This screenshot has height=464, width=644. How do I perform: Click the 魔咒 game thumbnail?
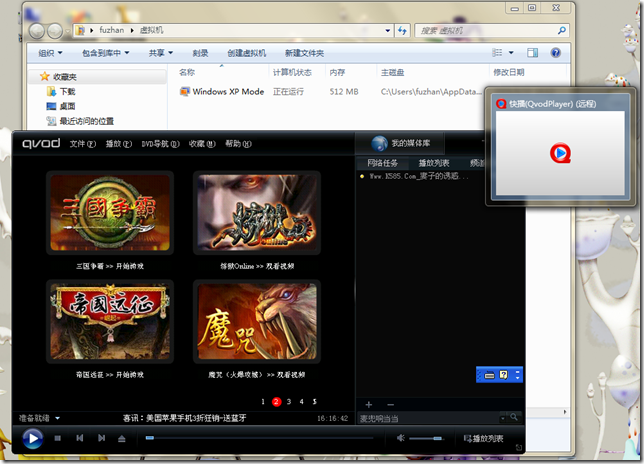(x=257, y=322)
